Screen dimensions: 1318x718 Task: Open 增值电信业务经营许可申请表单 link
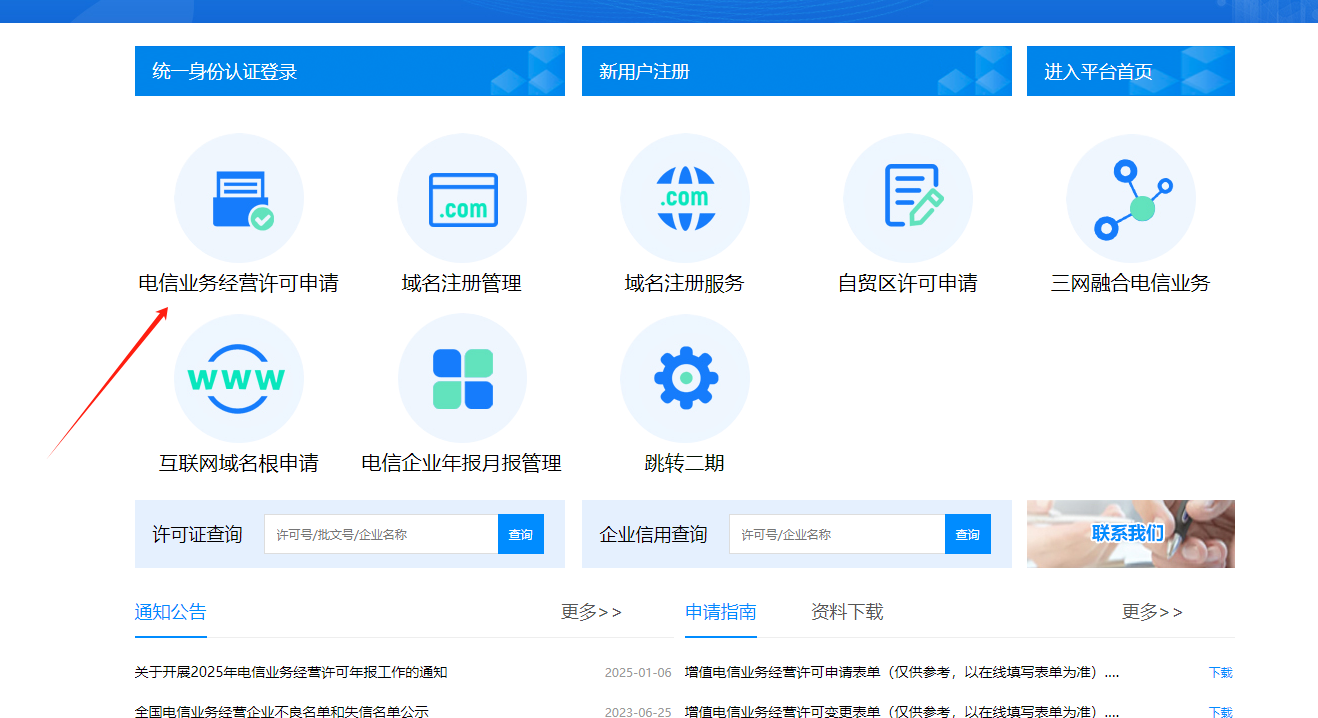coord(902,672)
